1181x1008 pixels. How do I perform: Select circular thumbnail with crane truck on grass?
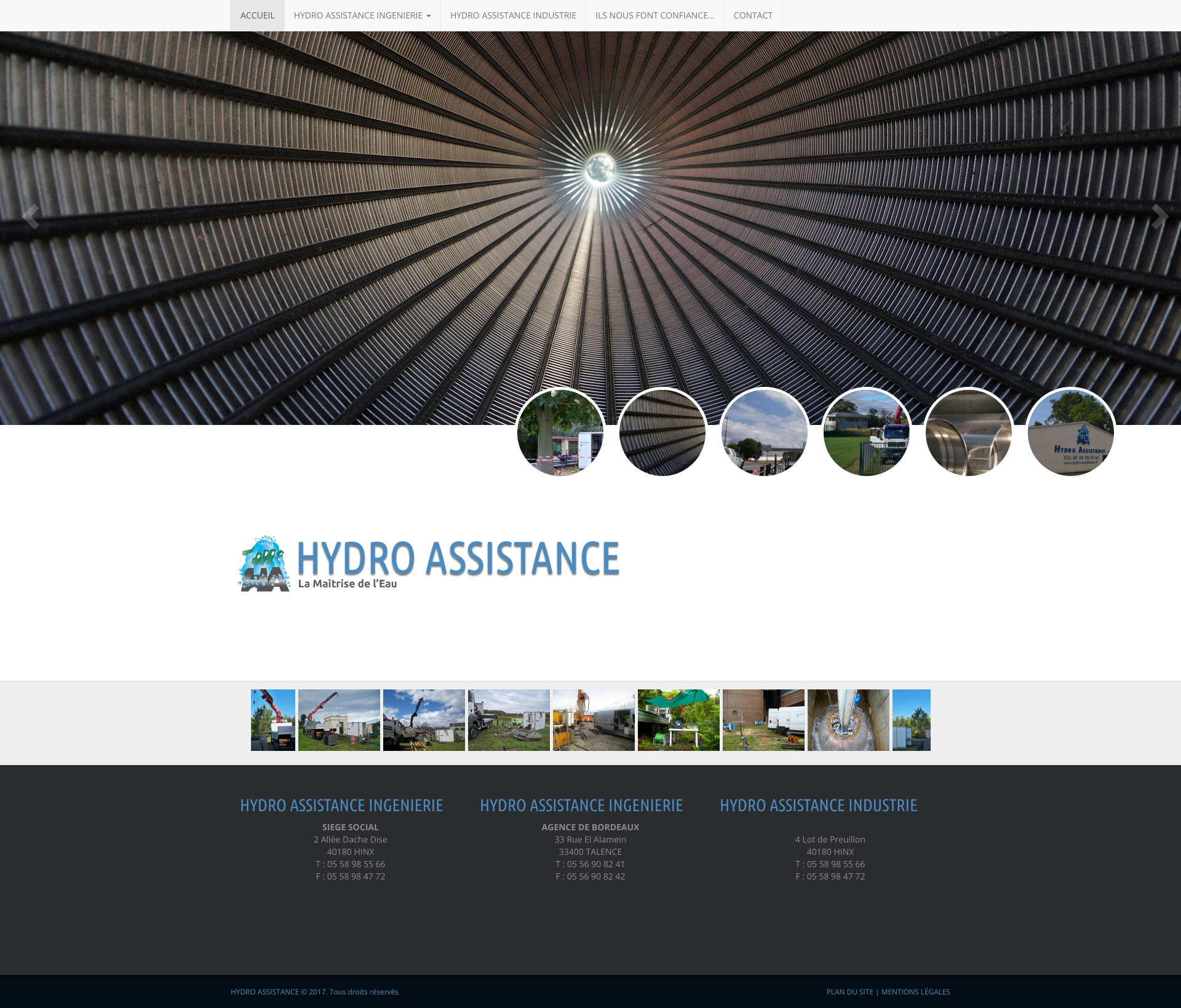point(867,432)
